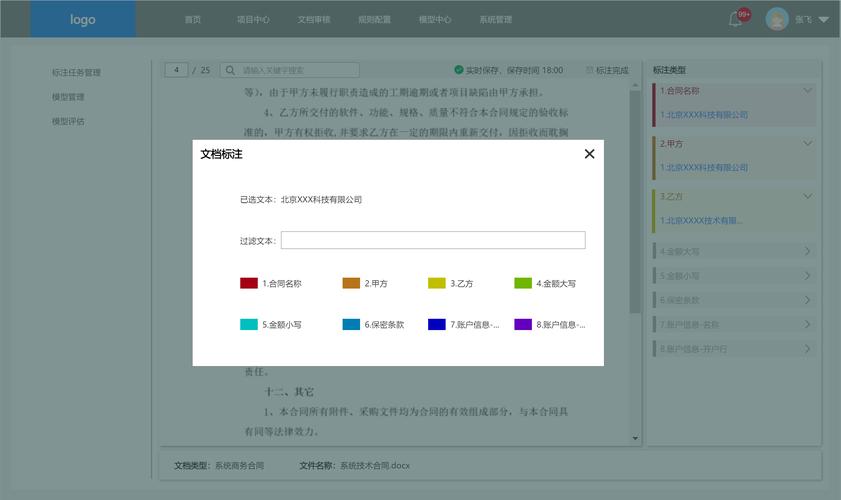This screenshot has width=841, height=500.
Task: Collapse the 1.合同名称 annotation group chevron
Action: [x=807, y=91]
